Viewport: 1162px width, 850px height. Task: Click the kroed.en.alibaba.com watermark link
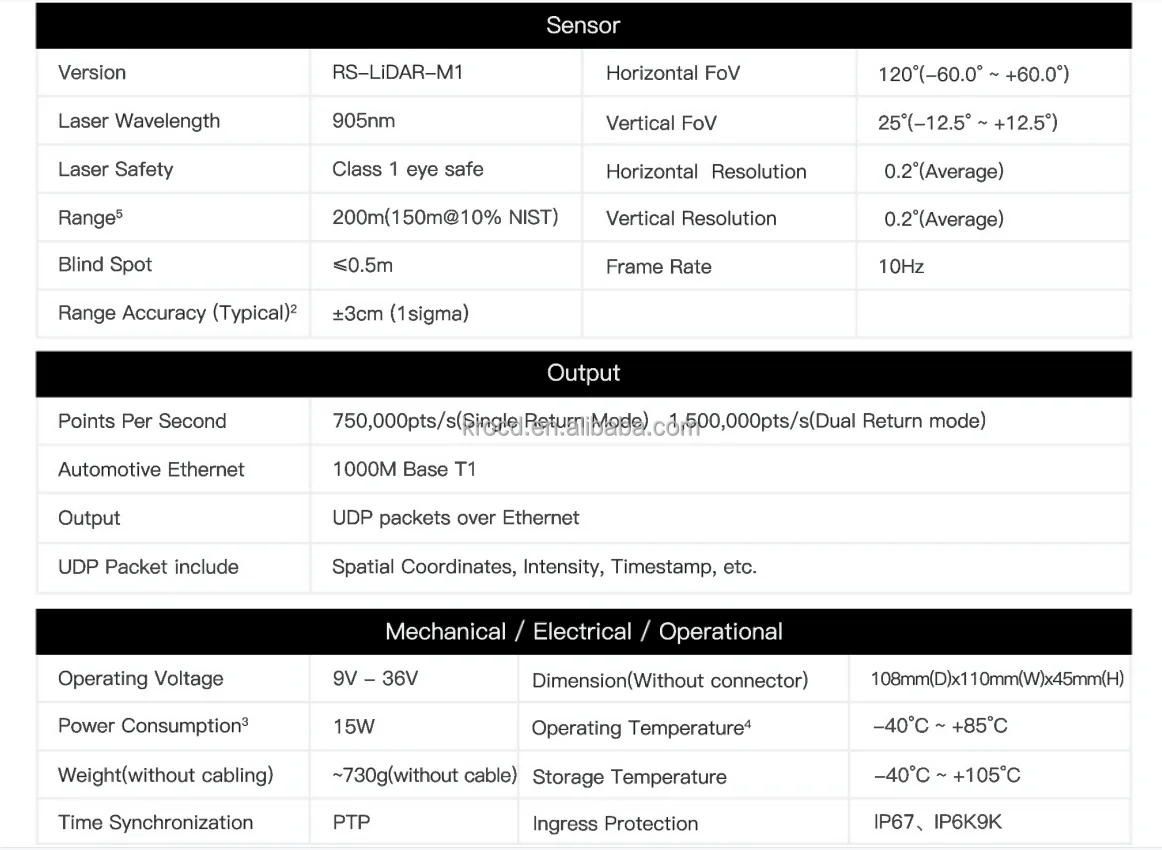pos(581,429)
